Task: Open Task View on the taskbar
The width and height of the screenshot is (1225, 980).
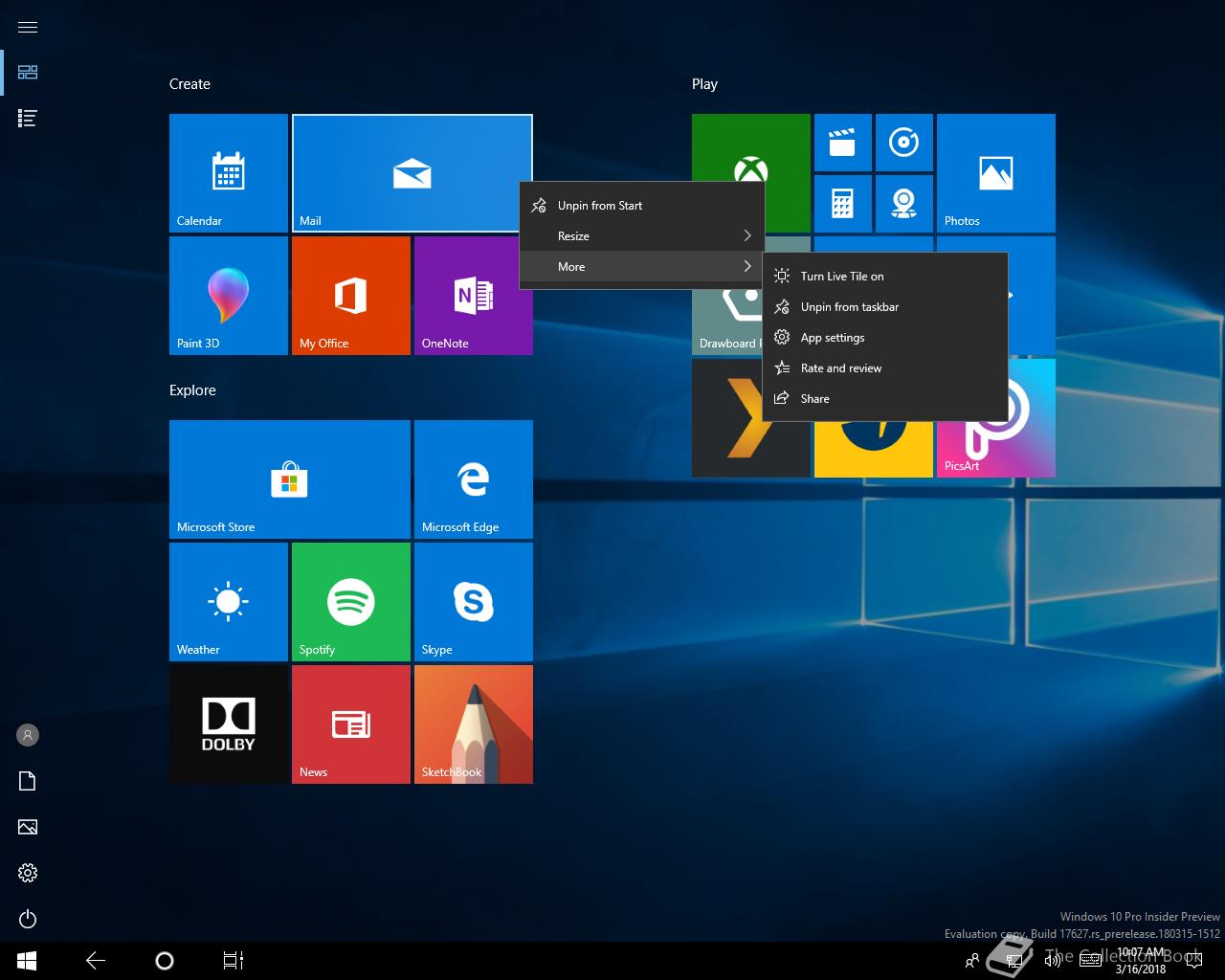Action: [x=234, y=961]
